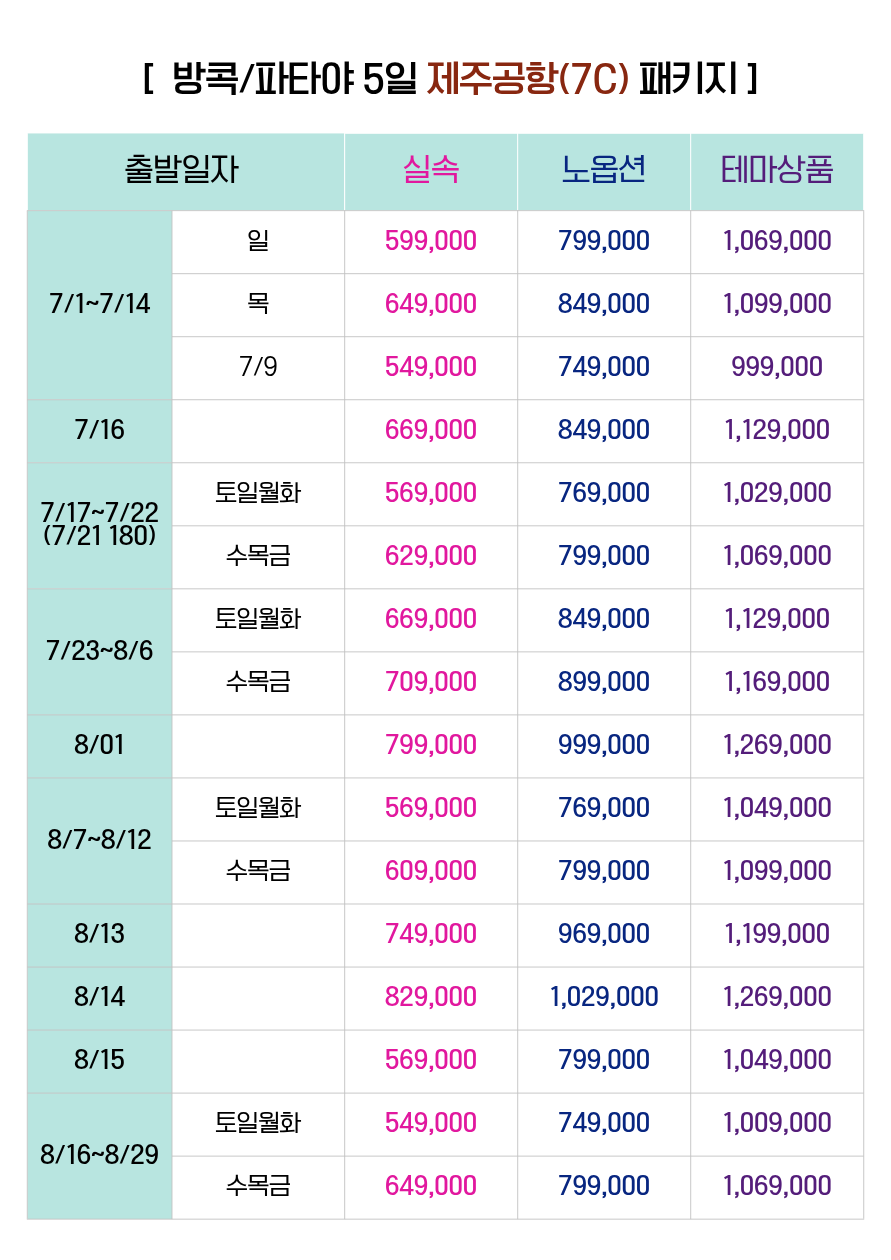891x1260 pixels.
Task: Select the 629,000 실속 price
Action: [431, 556]
